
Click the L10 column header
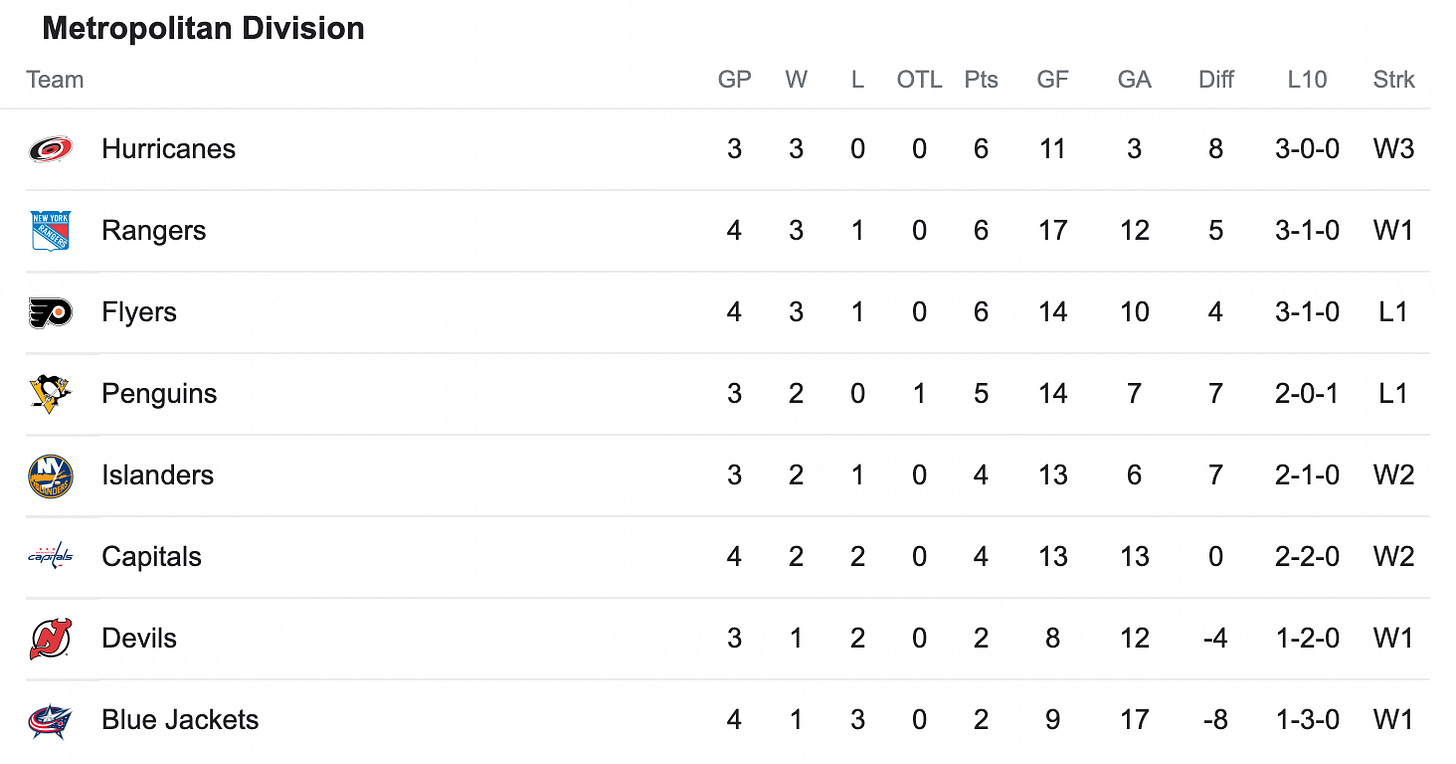point(1307,80)
